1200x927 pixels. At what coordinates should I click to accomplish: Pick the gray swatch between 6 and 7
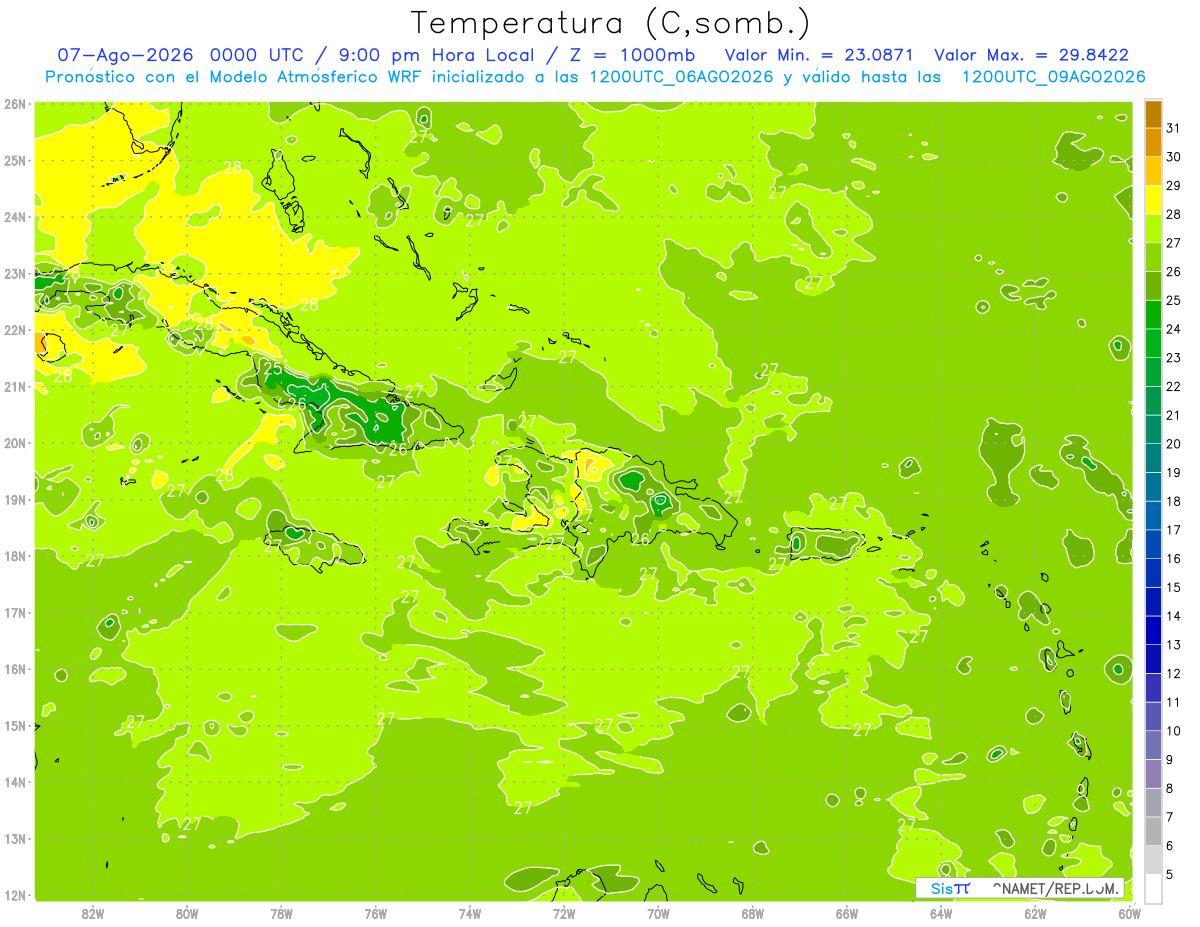click(x=1153, y=830)
